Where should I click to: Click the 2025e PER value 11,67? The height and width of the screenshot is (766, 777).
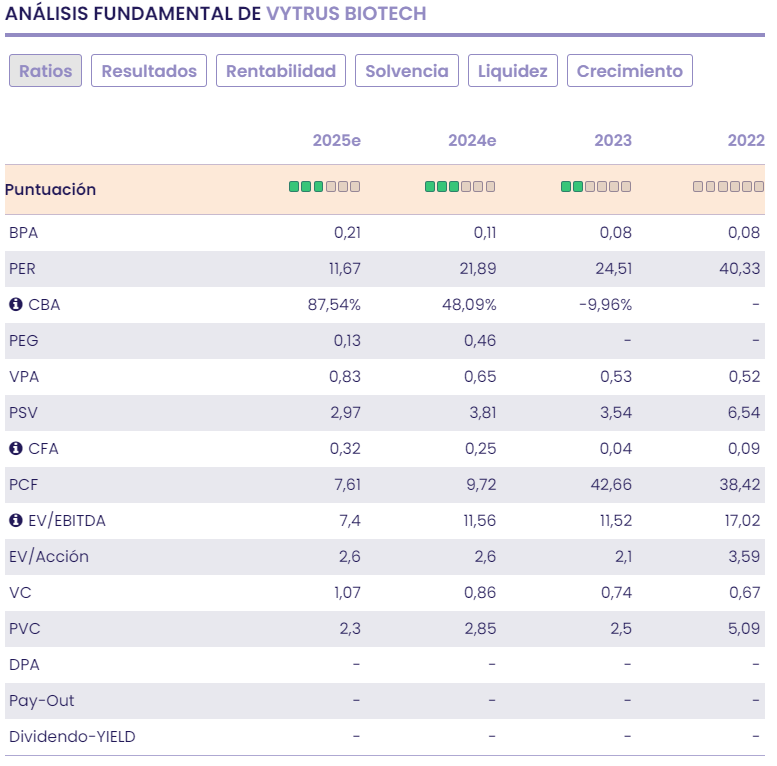point(340,269)
